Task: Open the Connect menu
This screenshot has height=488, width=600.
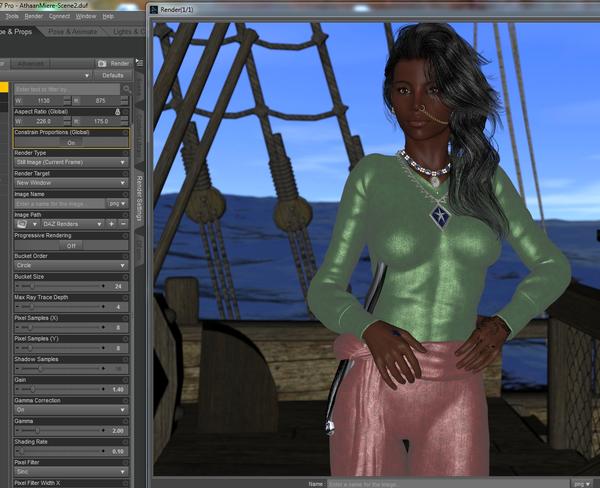Action: point(59,16)
